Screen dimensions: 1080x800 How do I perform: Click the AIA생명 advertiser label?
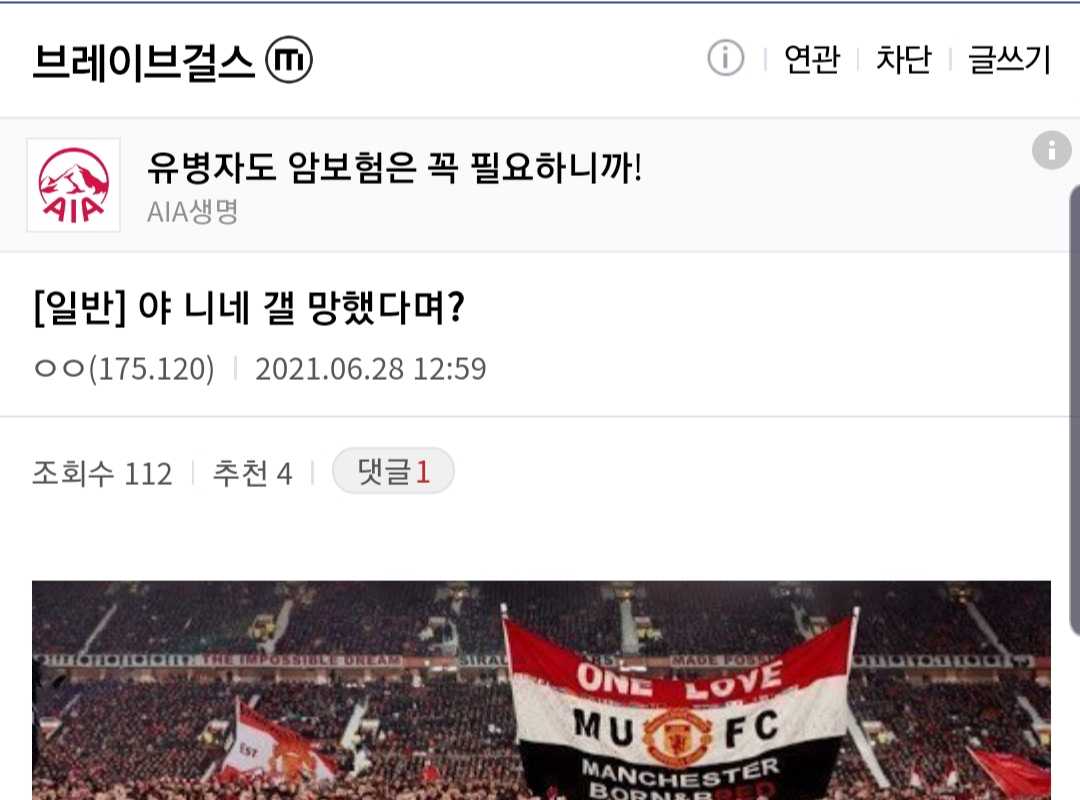[x=192, y=212]
